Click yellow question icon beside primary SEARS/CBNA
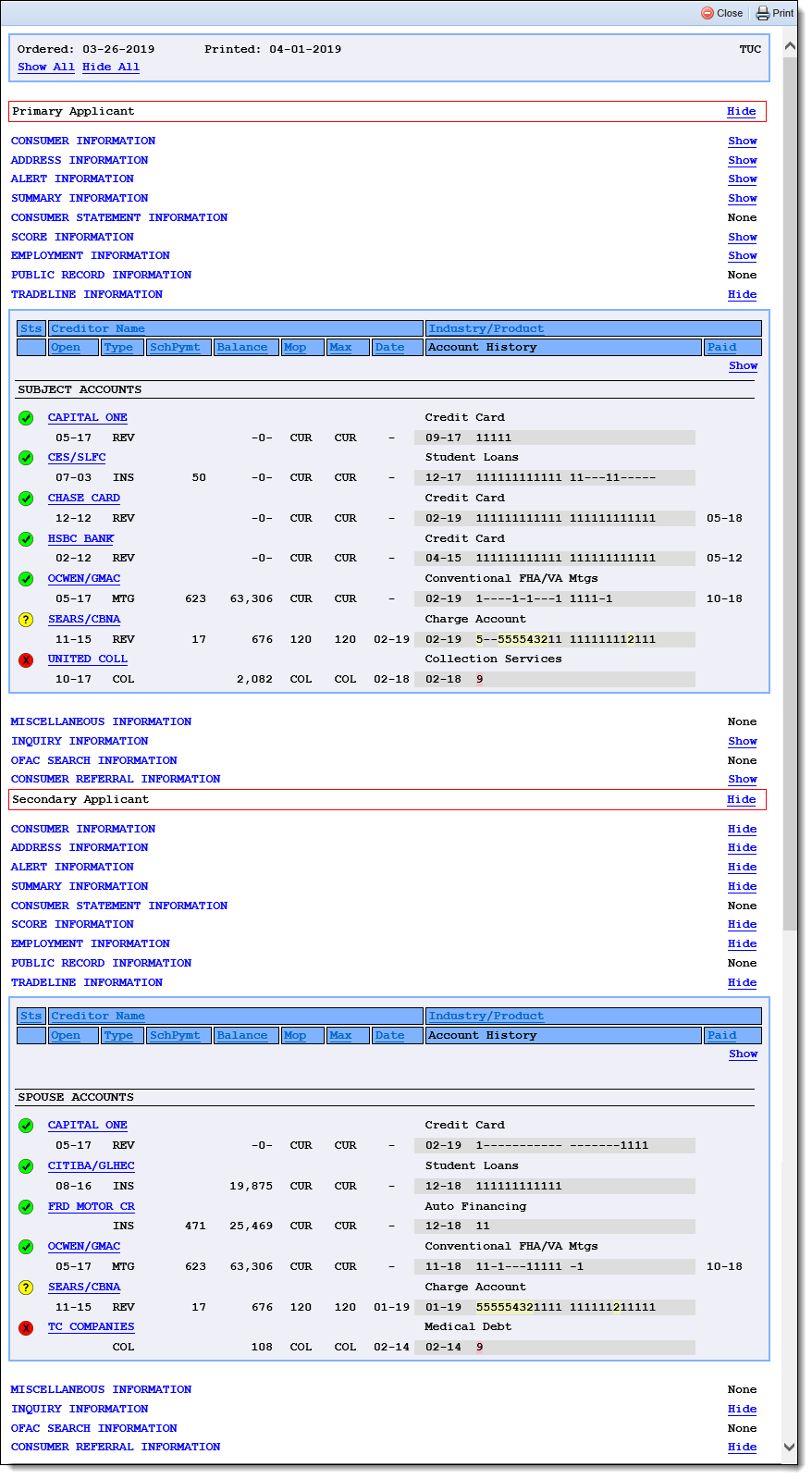 click(26, 620)
